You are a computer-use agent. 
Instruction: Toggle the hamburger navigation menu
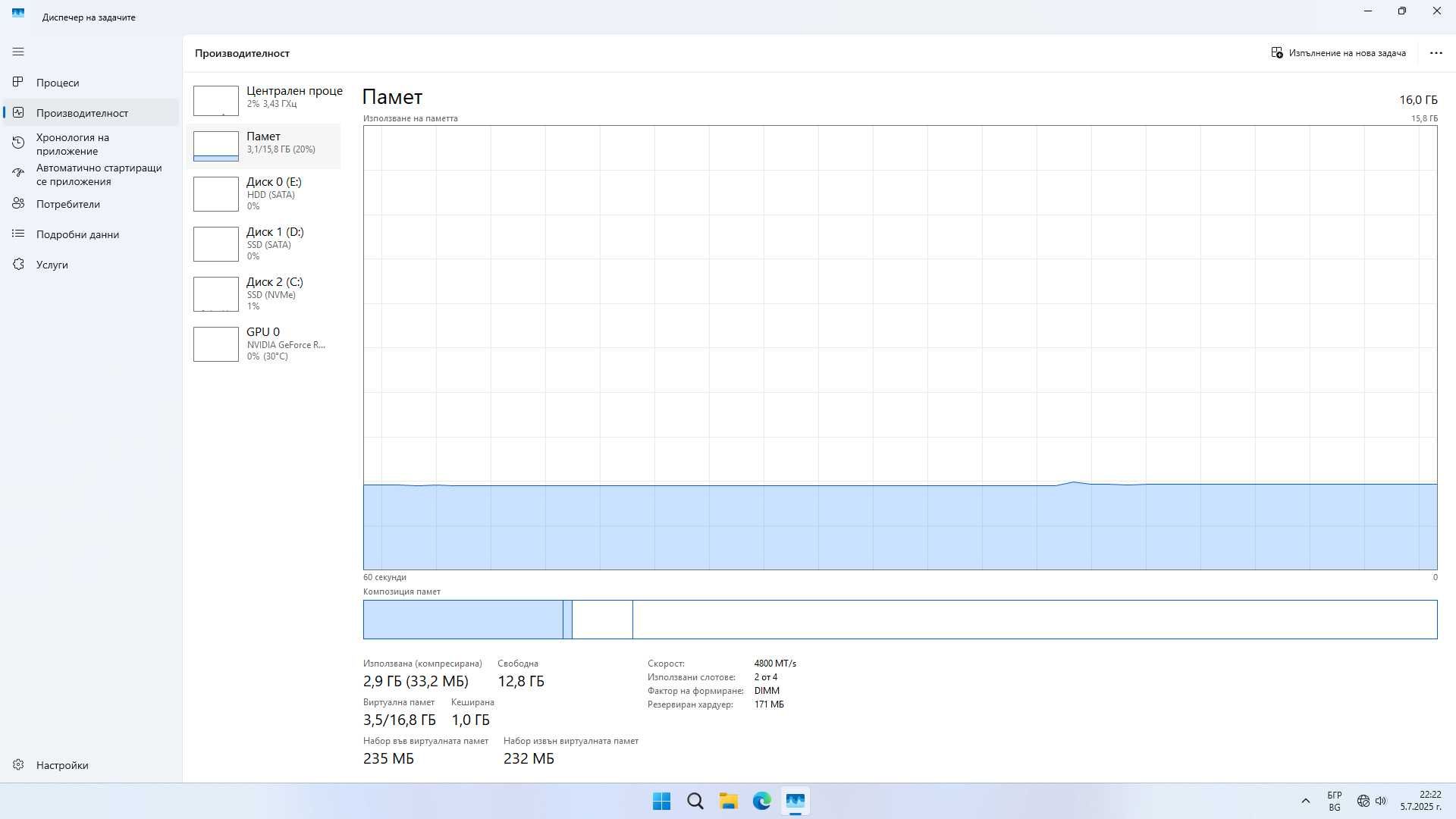(x=18, y=52)
